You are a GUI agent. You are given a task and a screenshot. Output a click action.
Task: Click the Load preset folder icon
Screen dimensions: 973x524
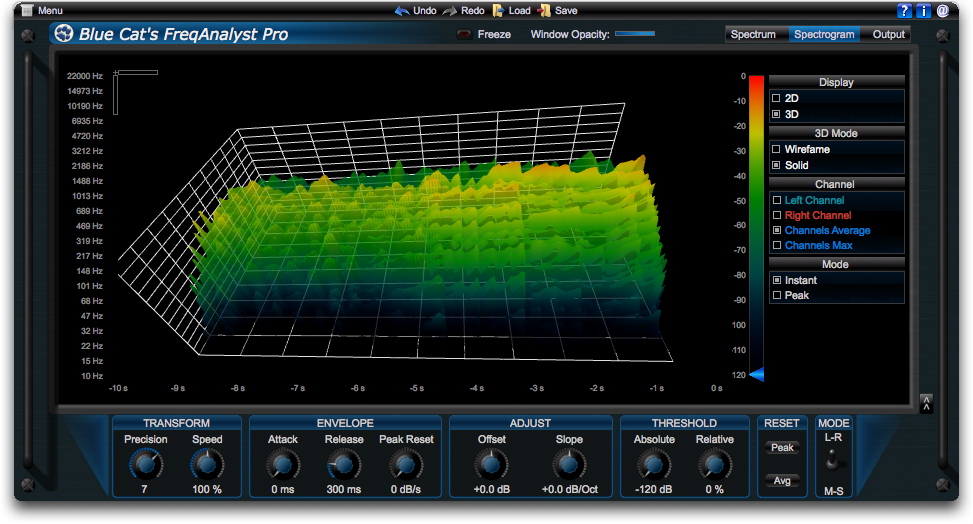pos(498,11)
